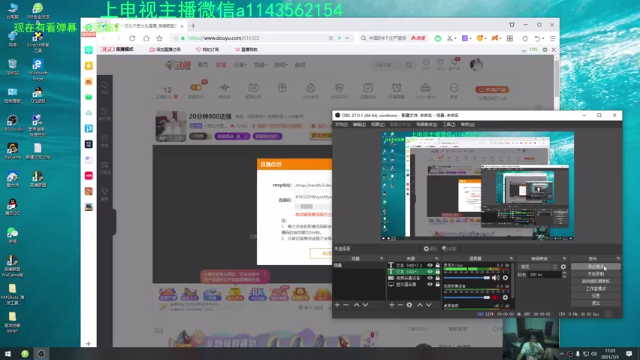Open OBS Studio desktop shortcut

[x=12, y=123]
